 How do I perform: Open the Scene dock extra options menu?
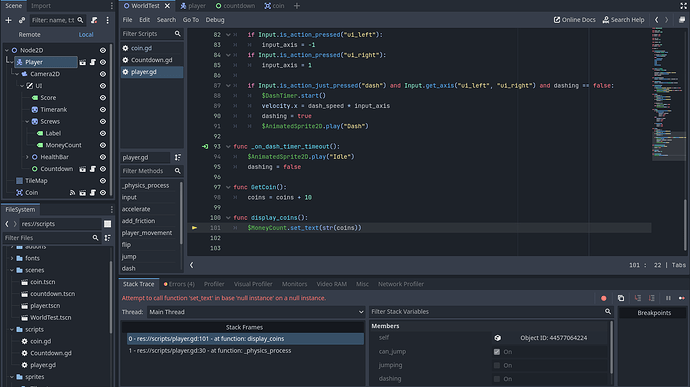[107, 20]
